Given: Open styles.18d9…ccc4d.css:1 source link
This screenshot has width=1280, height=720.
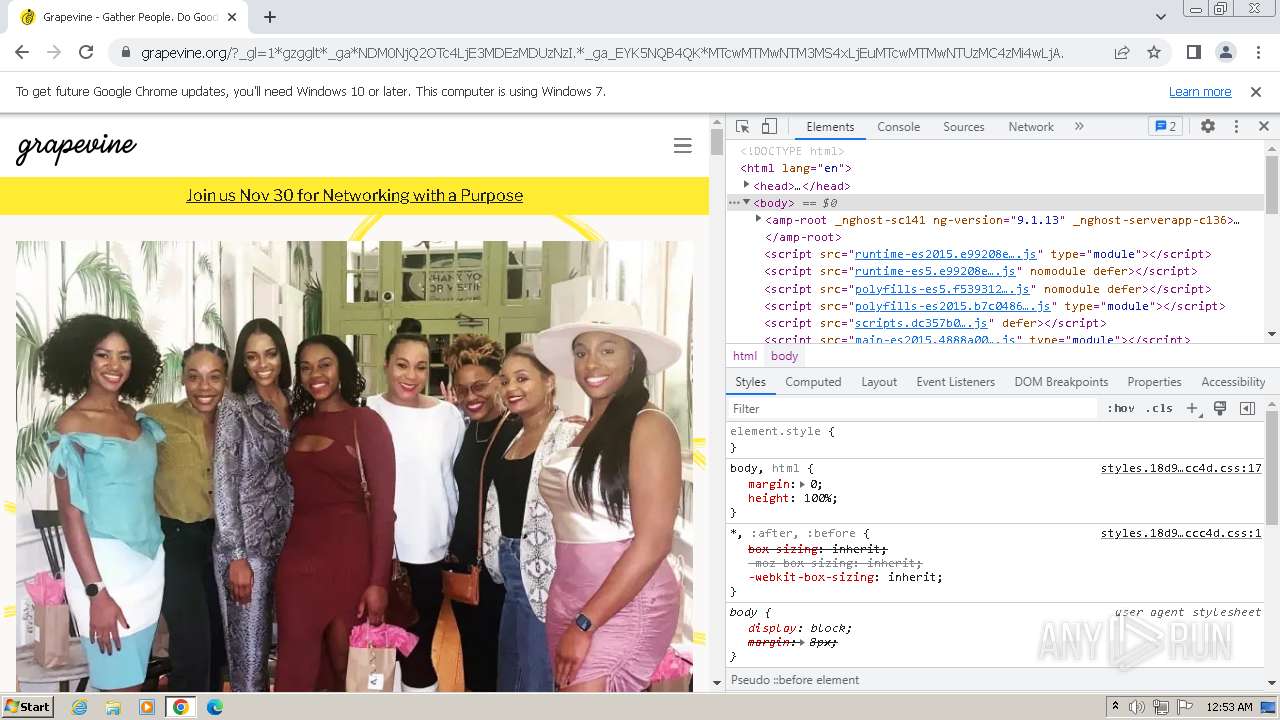Looking at the screenshot, I should coord(1181,533).
